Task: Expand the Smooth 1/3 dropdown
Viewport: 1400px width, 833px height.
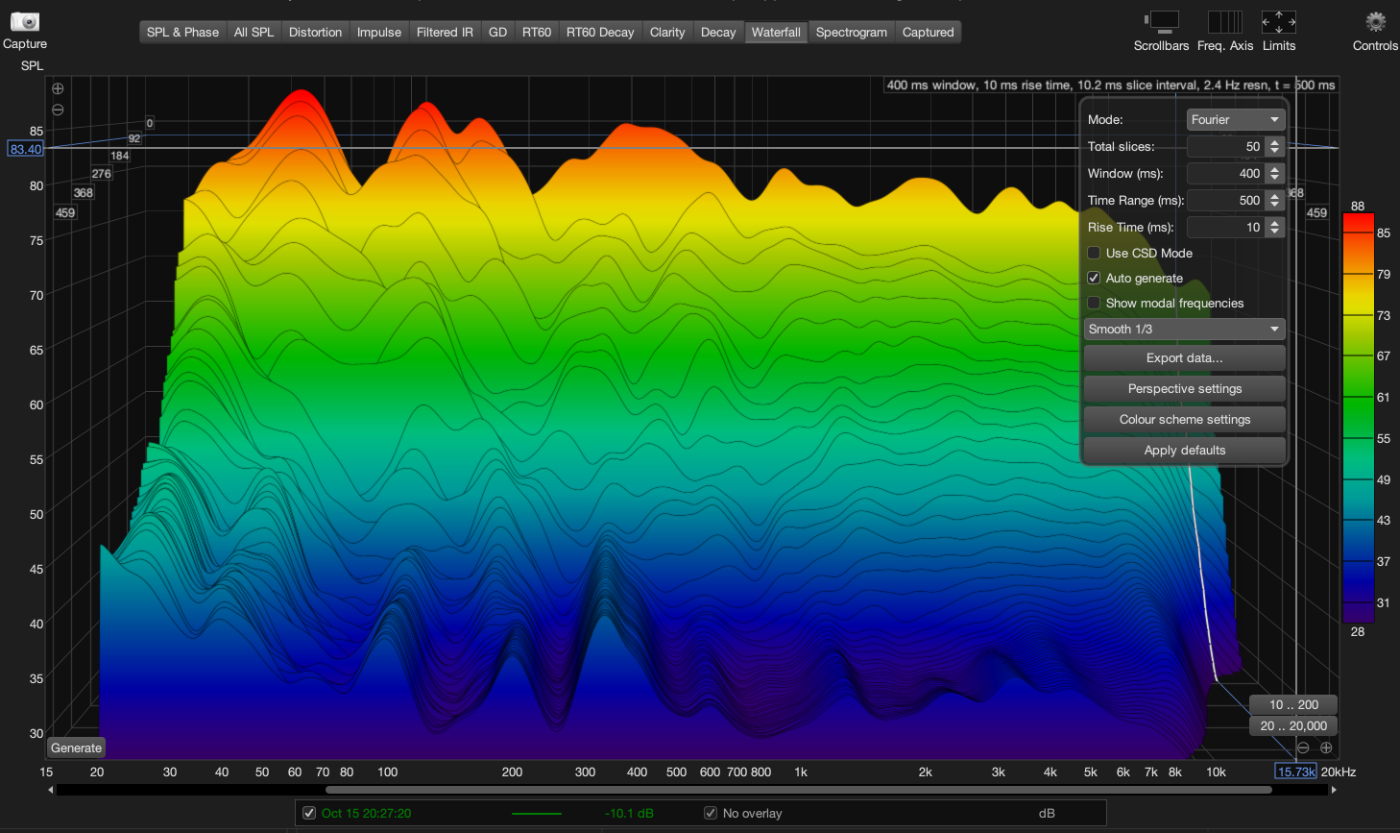Action: point(1184,329)
